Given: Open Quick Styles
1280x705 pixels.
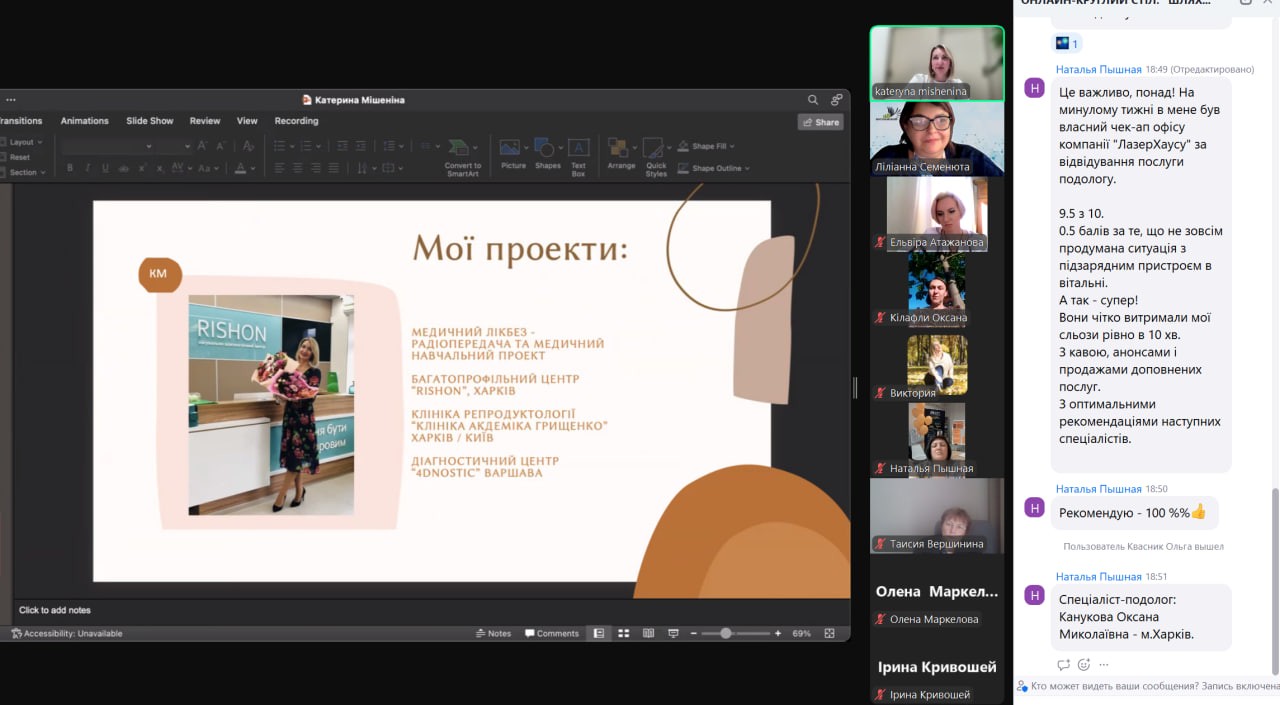Looking at the screenshot, I should pyautogui.click(x=656, y=157).
